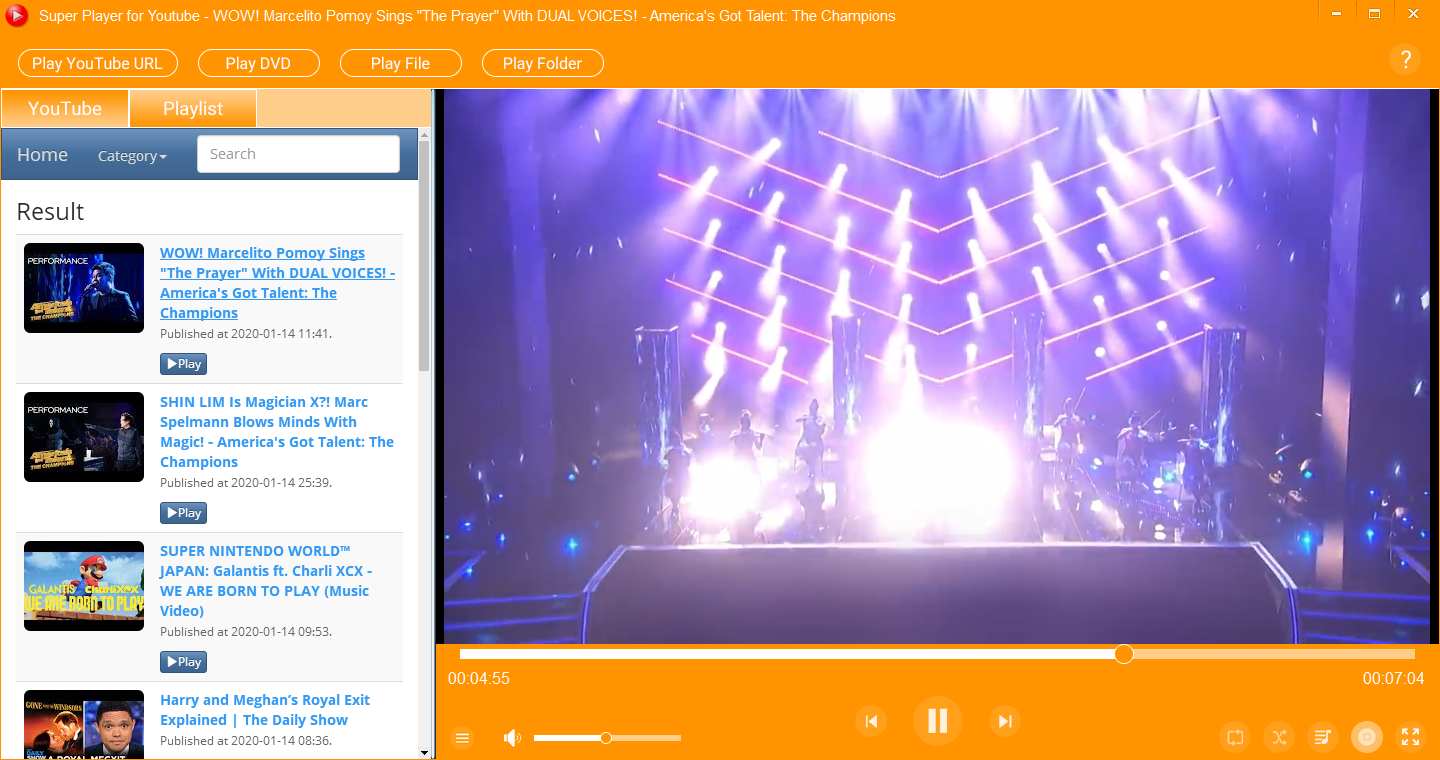1440x760 pixels.
Task: Click the volume slider knob
Action: pyautogui.click(x=606, y=738)
